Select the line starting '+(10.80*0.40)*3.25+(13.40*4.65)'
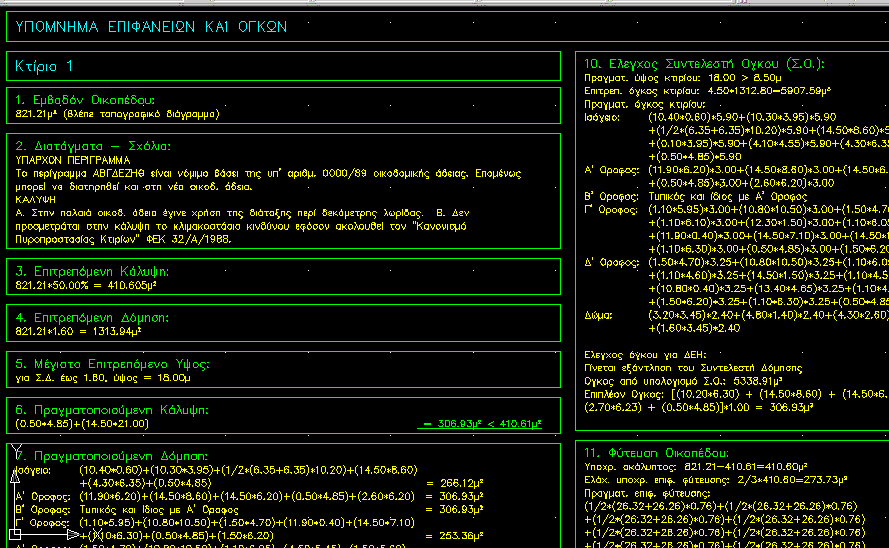Viewport: 889px width, 548px height. click(768, 288)
